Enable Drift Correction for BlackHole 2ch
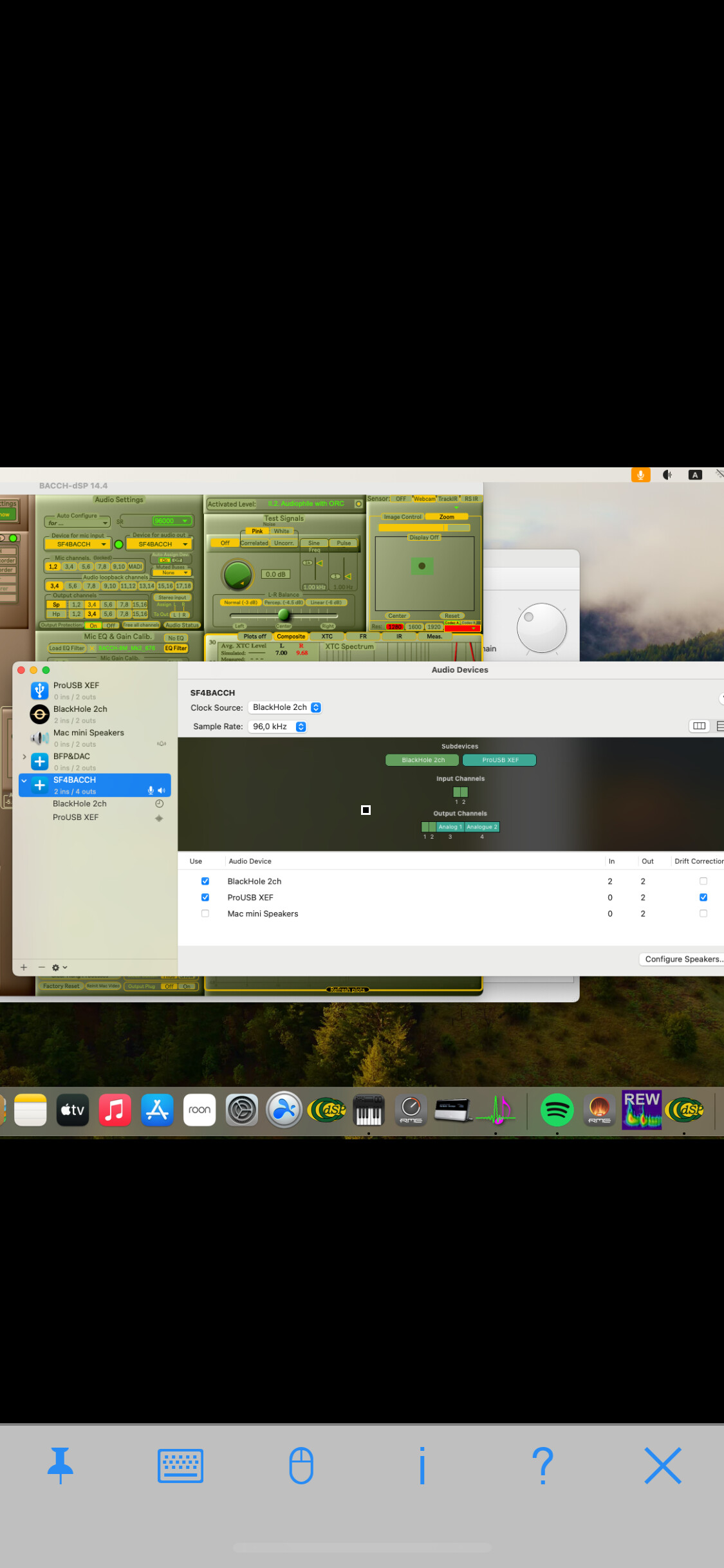The height and width of the screenshot is (1568, 724). [703, 881]
